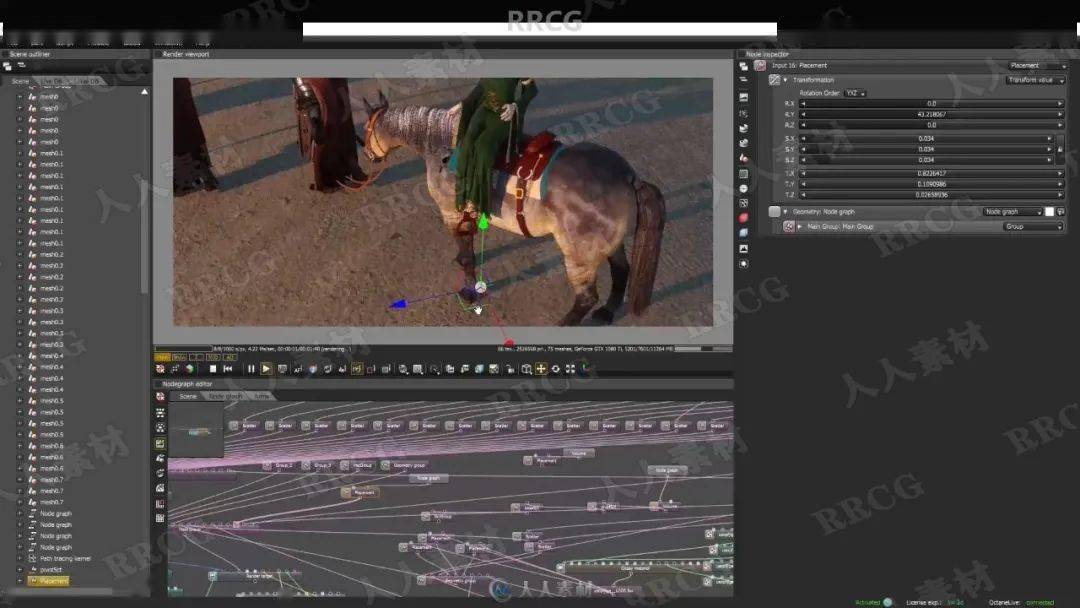Select pivotSet in the Scene outliner
The width and height of the screenshot is (1080, 608).
tap(50, 569)
